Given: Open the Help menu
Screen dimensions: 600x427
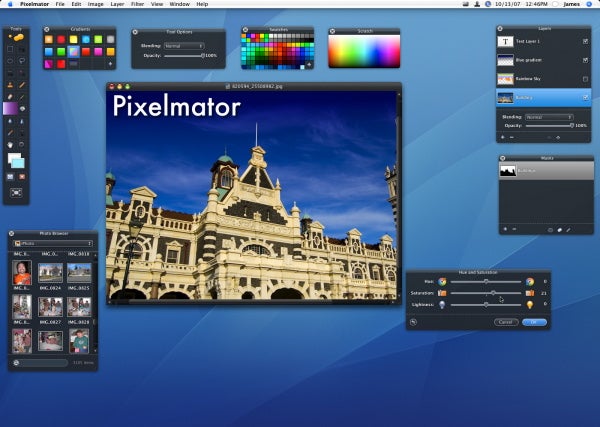Looking at the screenshot, I should click(202, 4).
